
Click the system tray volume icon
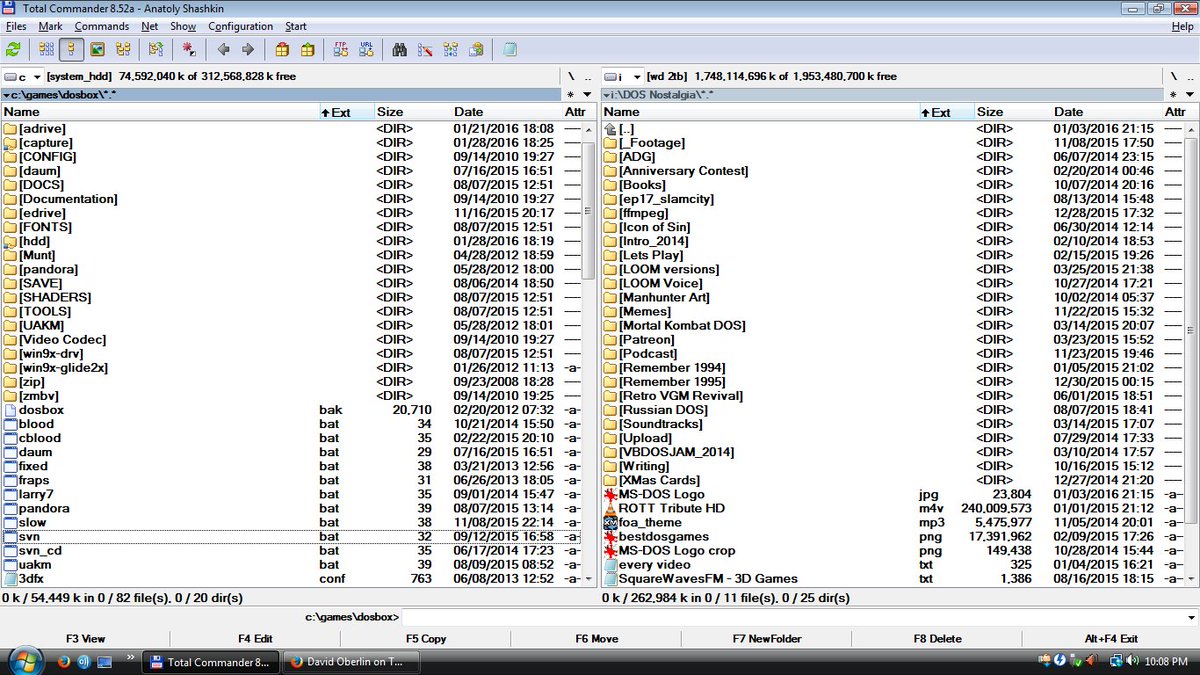point(1131,661)
